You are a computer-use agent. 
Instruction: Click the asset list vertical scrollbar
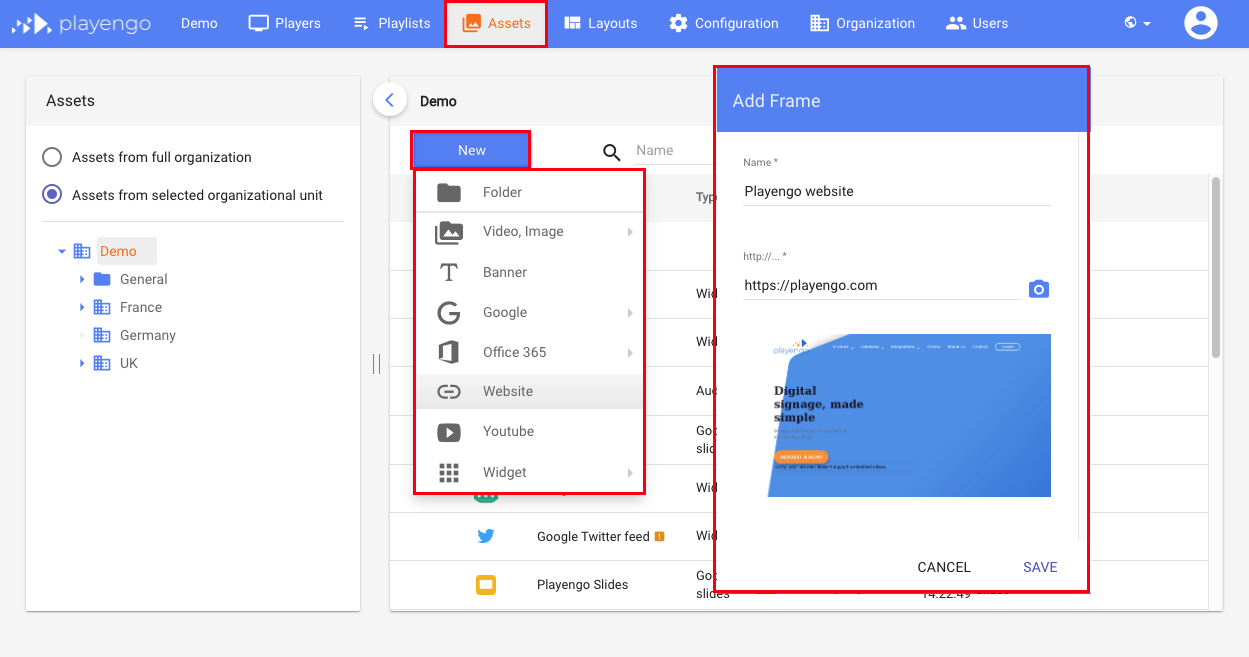point(1216,267)
